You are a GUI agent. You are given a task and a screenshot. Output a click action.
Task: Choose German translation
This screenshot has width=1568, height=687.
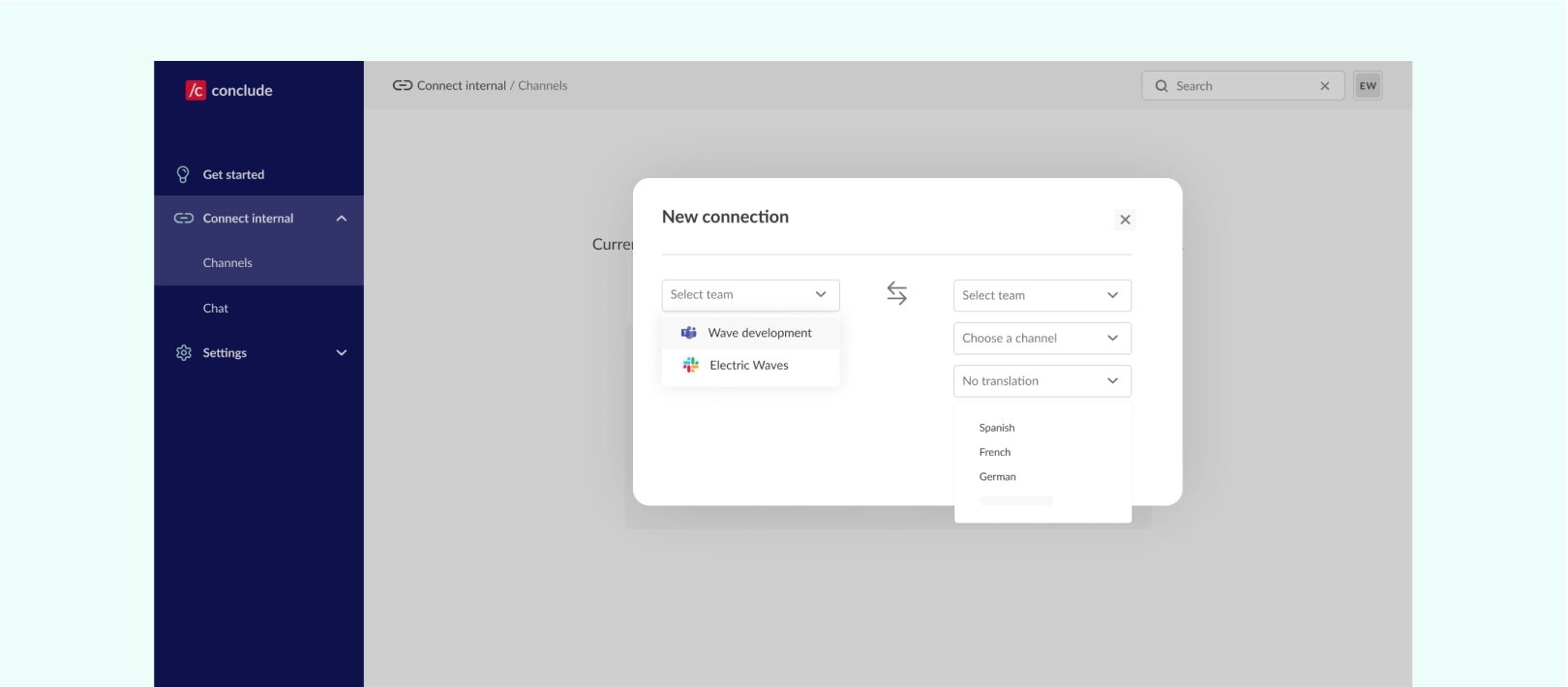coord(998,476)
